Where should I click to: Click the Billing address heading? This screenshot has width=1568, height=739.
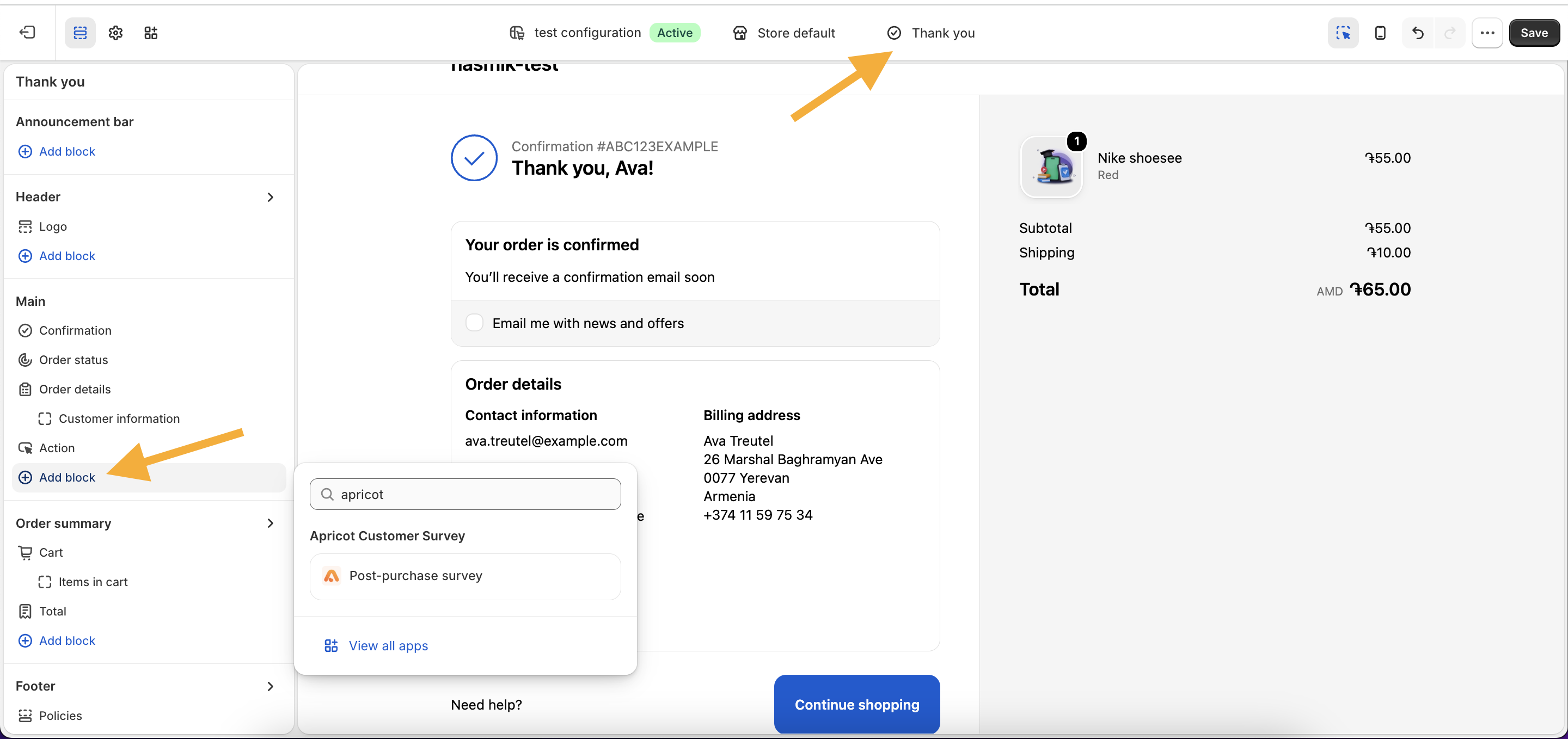752,415
